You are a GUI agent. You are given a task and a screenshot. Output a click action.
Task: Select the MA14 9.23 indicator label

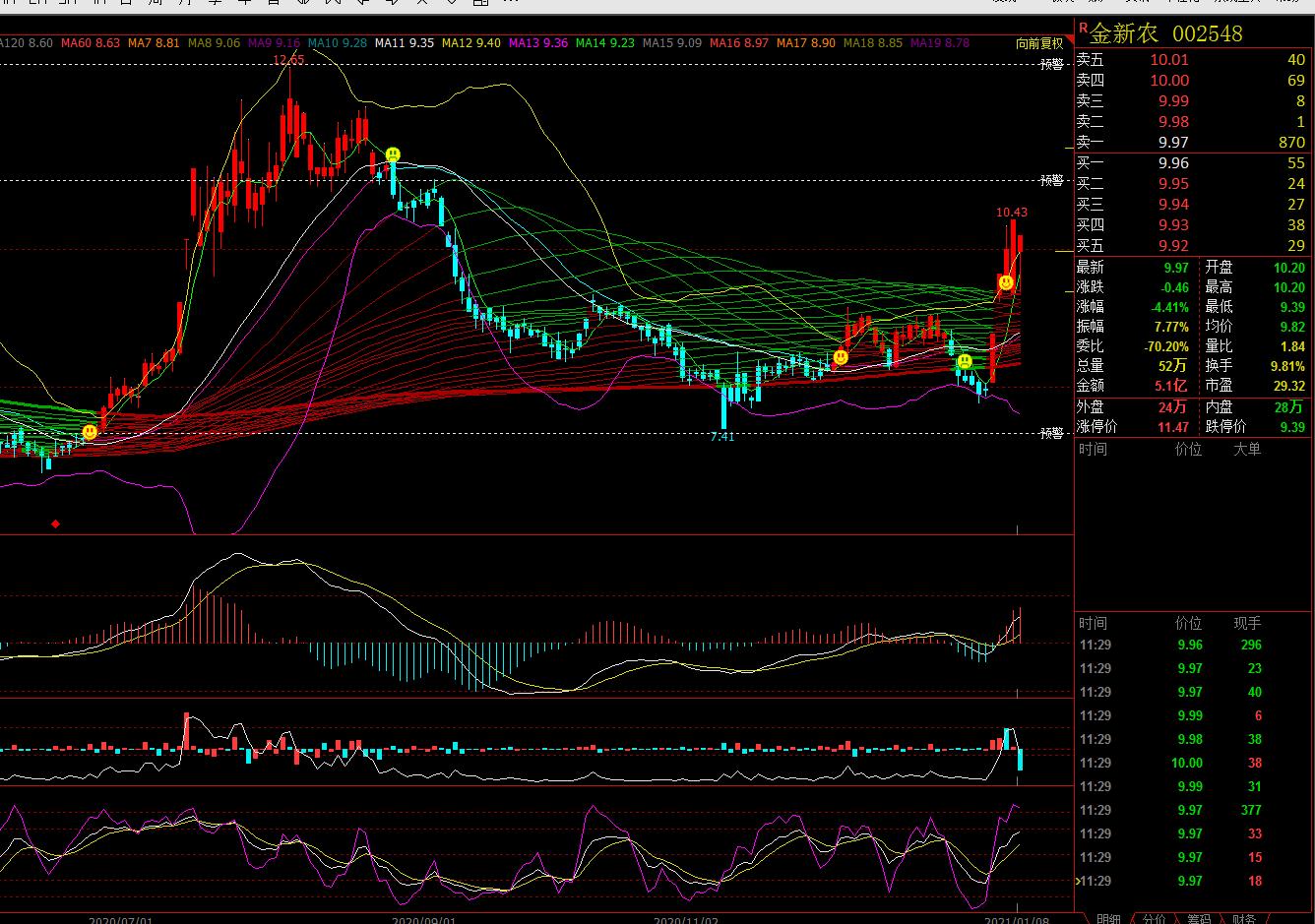pyautogui.click(x=605, y=43)
